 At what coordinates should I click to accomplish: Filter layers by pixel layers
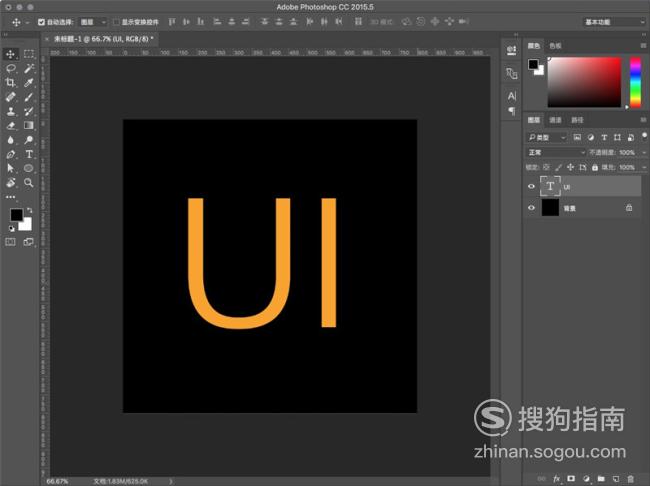pos(577,137)
